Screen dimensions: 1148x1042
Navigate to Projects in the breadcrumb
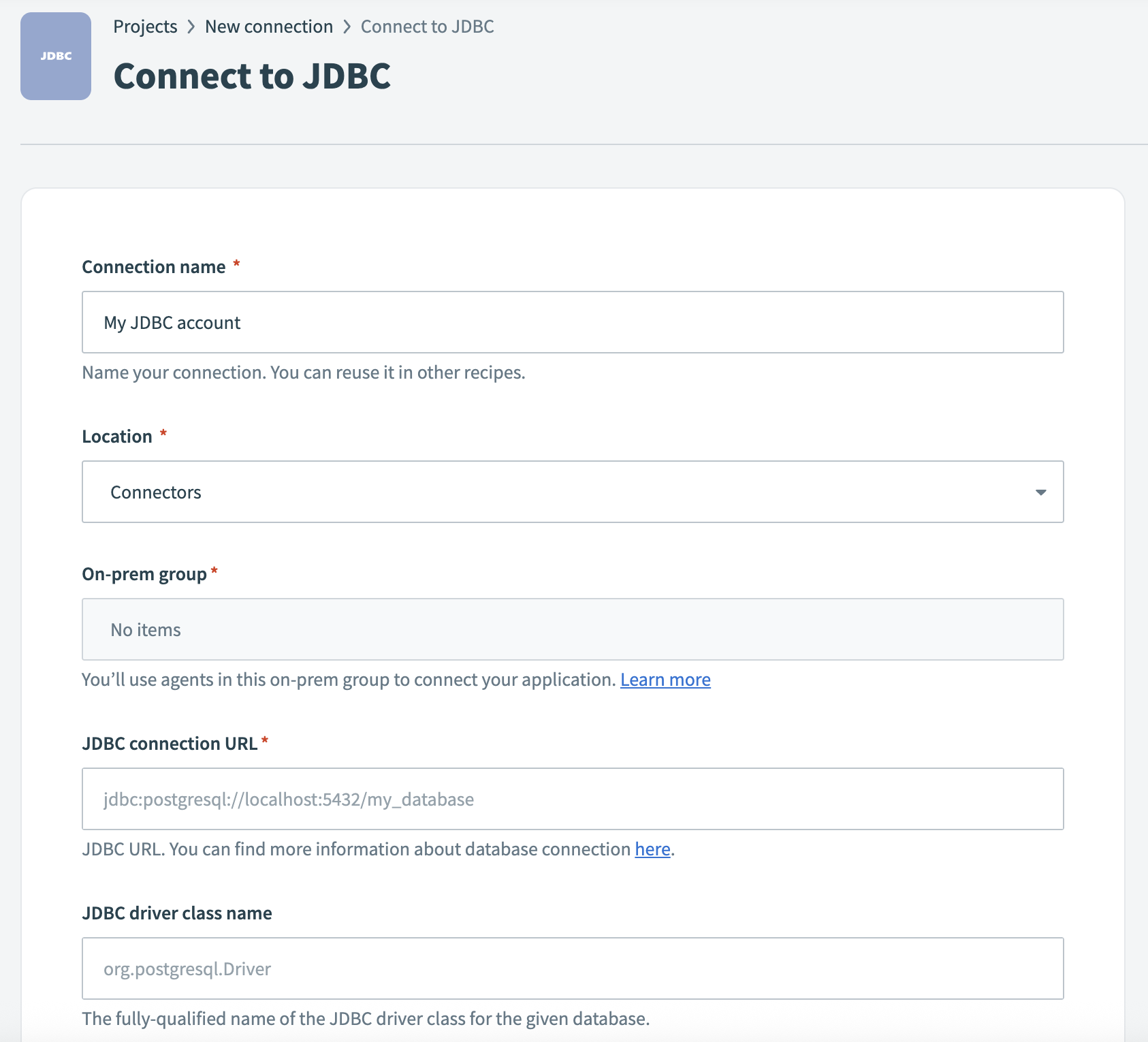145,27
